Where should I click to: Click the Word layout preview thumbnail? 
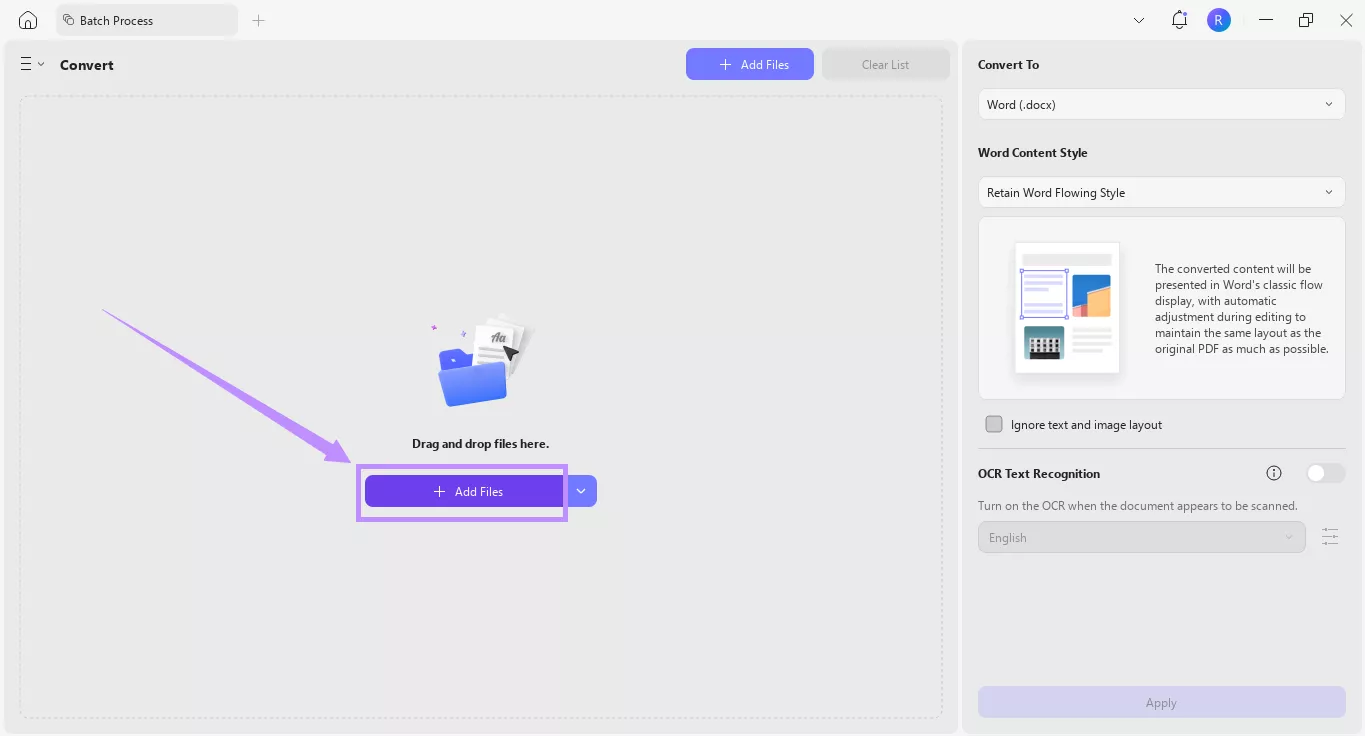pos(1066,307)
